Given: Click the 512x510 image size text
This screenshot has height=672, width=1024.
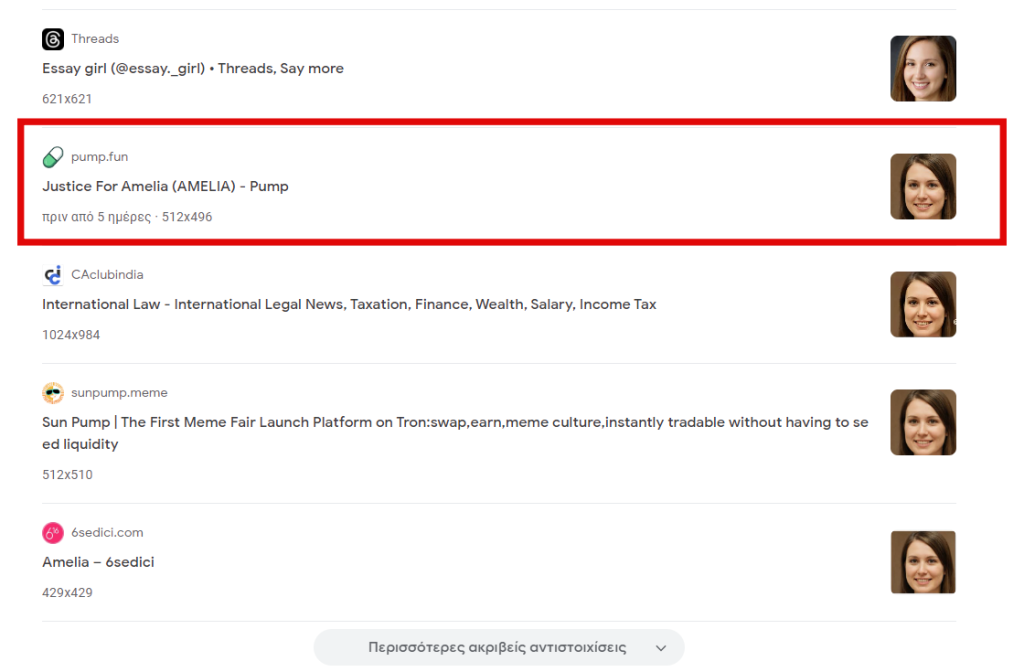Looking at the screenshot, I should (x=67, y=475).
